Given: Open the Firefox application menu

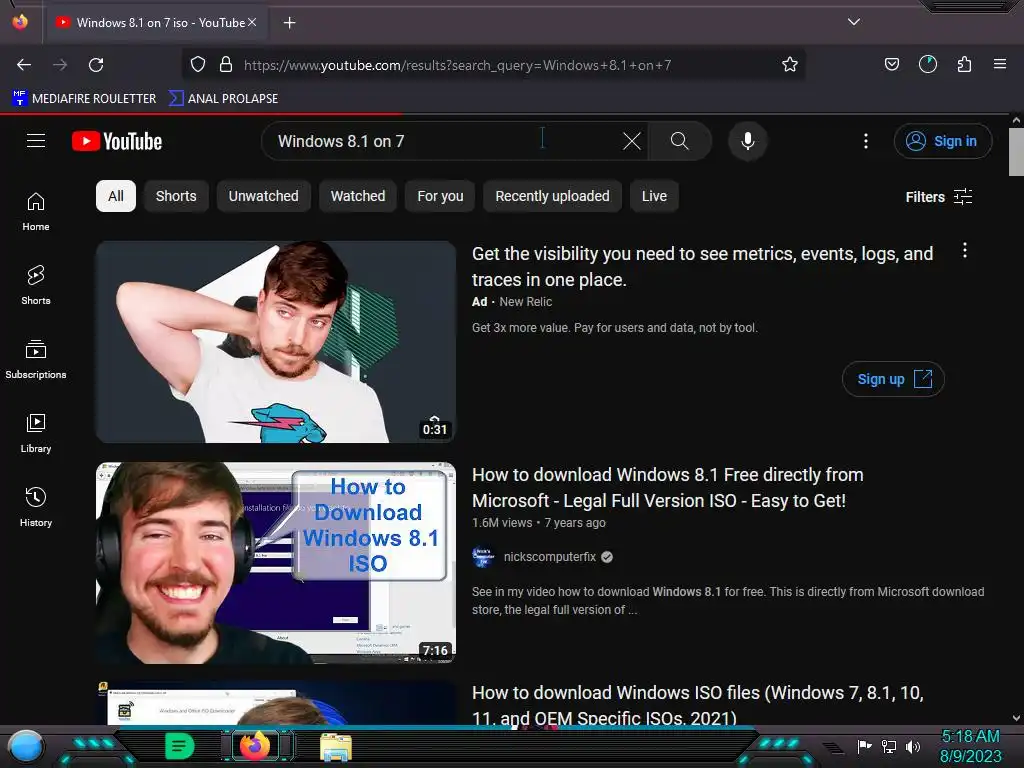Looking at the screenshot, I should pyautogui.click(x=1000, y=65).
